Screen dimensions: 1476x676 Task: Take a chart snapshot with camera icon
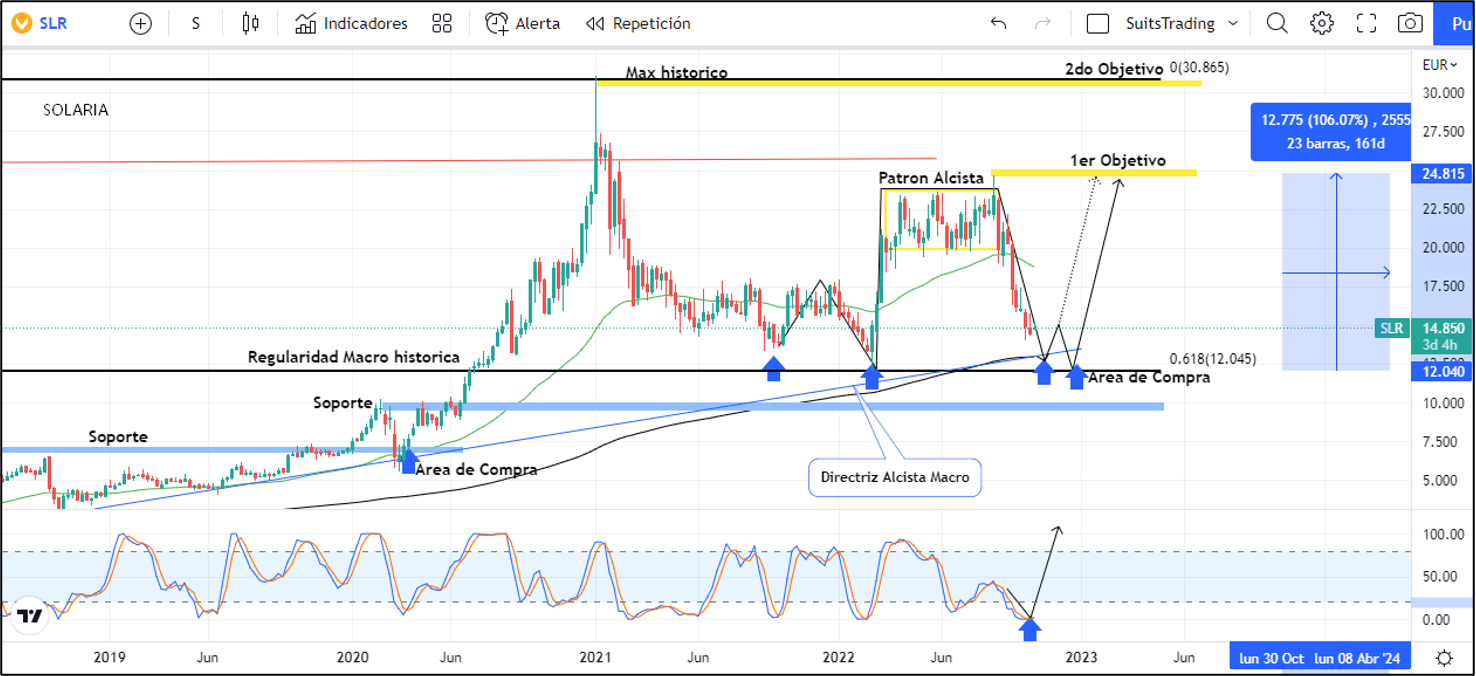(1410, 23)
